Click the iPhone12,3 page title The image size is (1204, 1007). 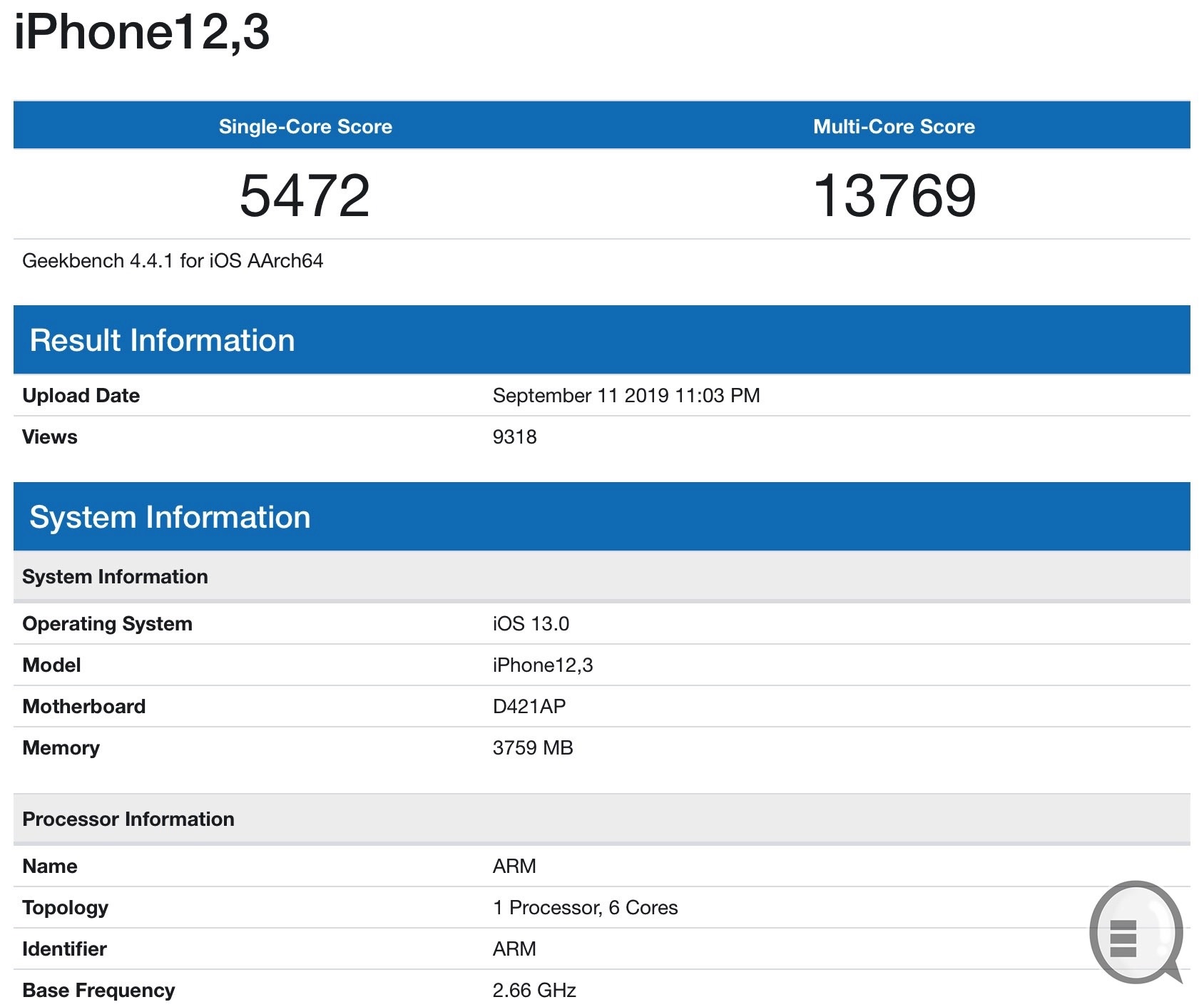coord(142,32)
